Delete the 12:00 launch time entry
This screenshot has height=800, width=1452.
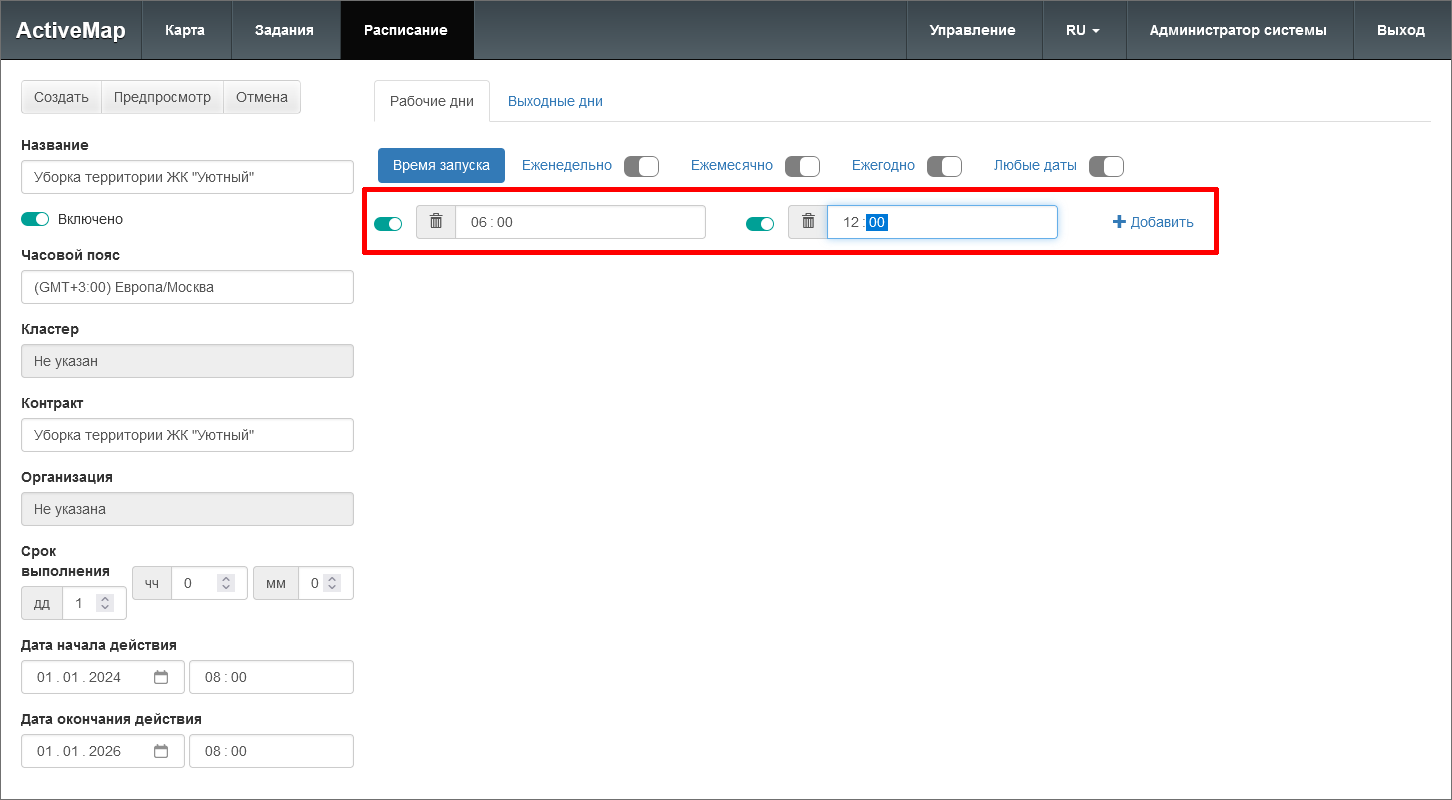[x=808, y=222]
